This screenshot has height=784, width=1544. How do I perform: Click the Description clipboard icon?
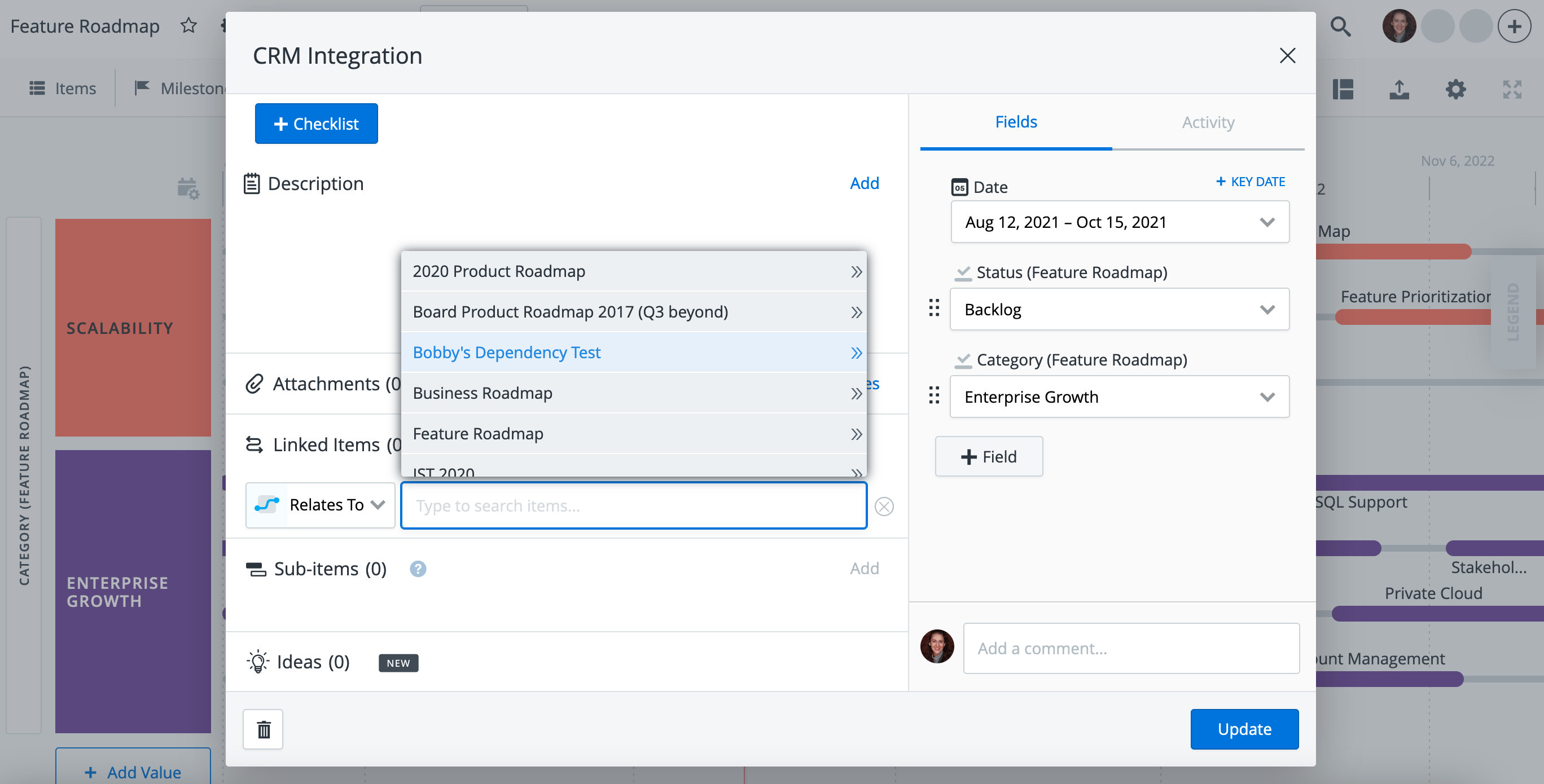[x=252, y=183]
